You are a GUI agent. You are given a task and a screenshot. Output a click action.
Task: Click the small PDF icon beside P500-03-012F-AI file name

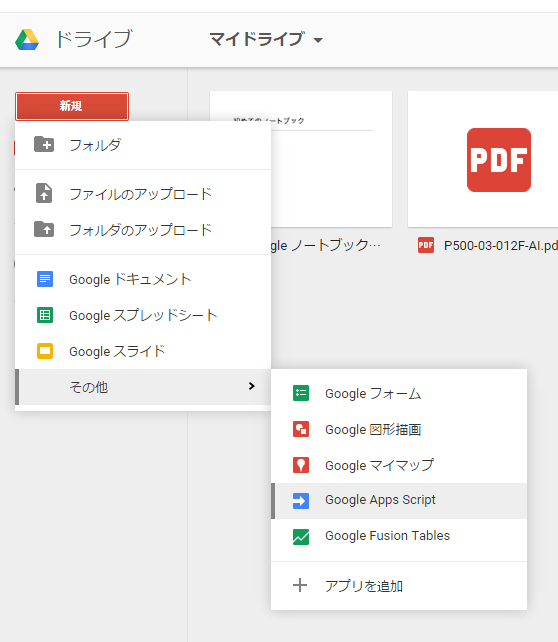(426, 245)
